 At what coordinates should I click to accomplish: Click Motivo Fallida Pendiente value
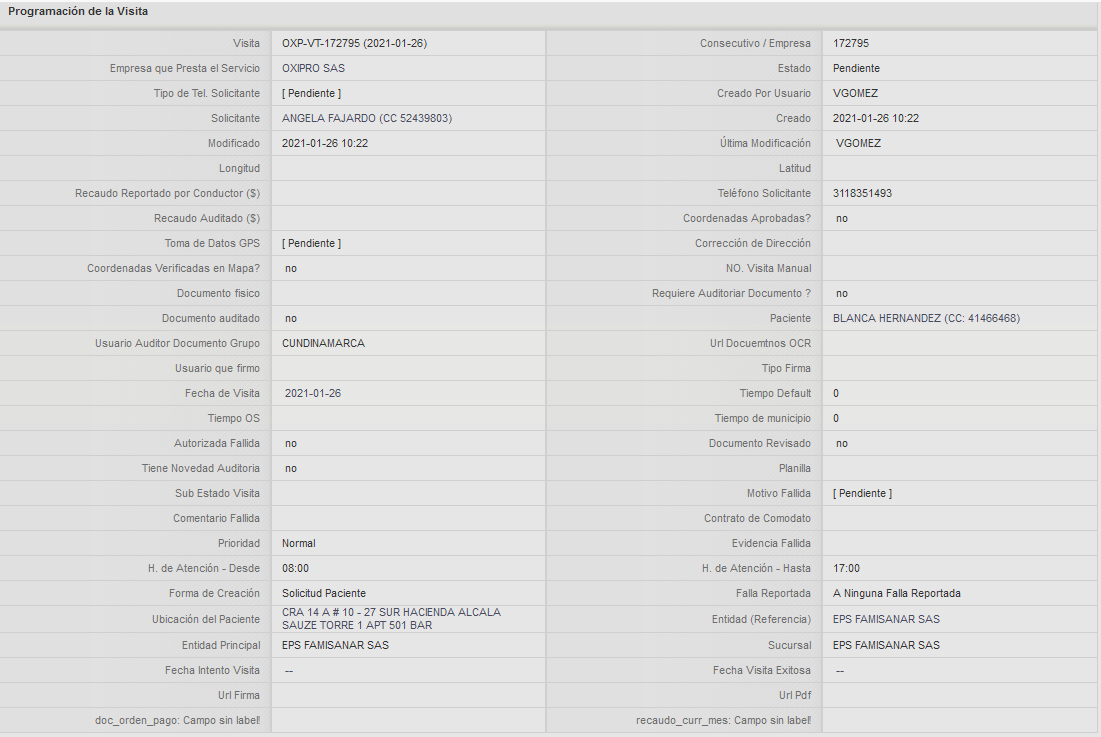pyautogui.click(x=862, y=493)
